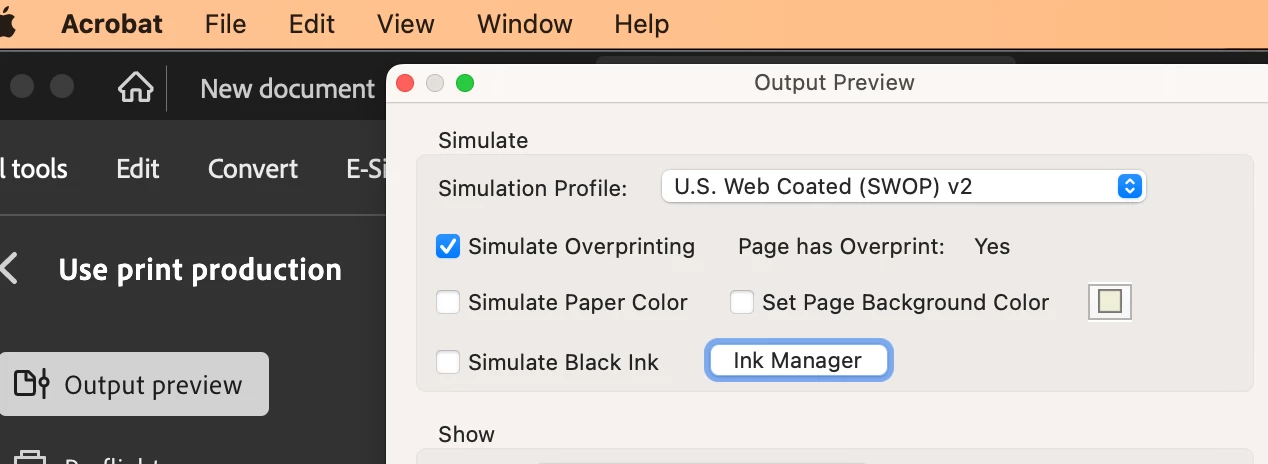Image resolution: width=1268 pixels, height=464 pixels.
Task: Open the Convert tool in Acrobat toolbar
Action: [253, 168]
